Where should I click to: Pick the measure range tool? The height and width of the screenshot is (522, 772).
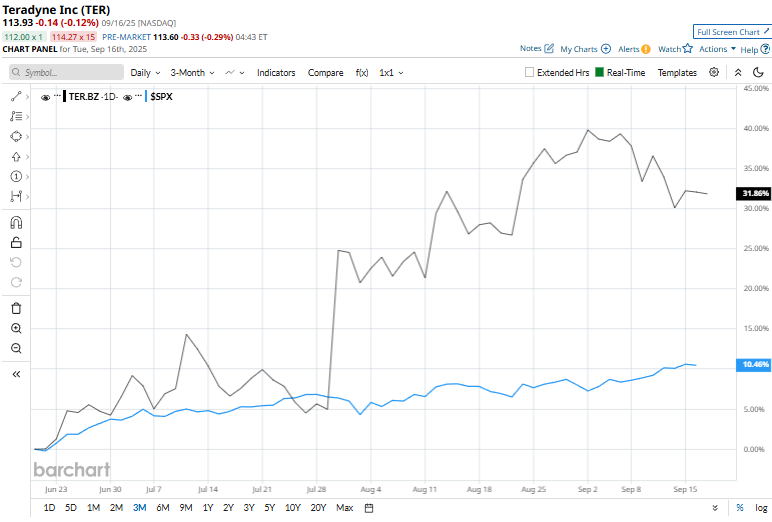[x=16, y=196]
